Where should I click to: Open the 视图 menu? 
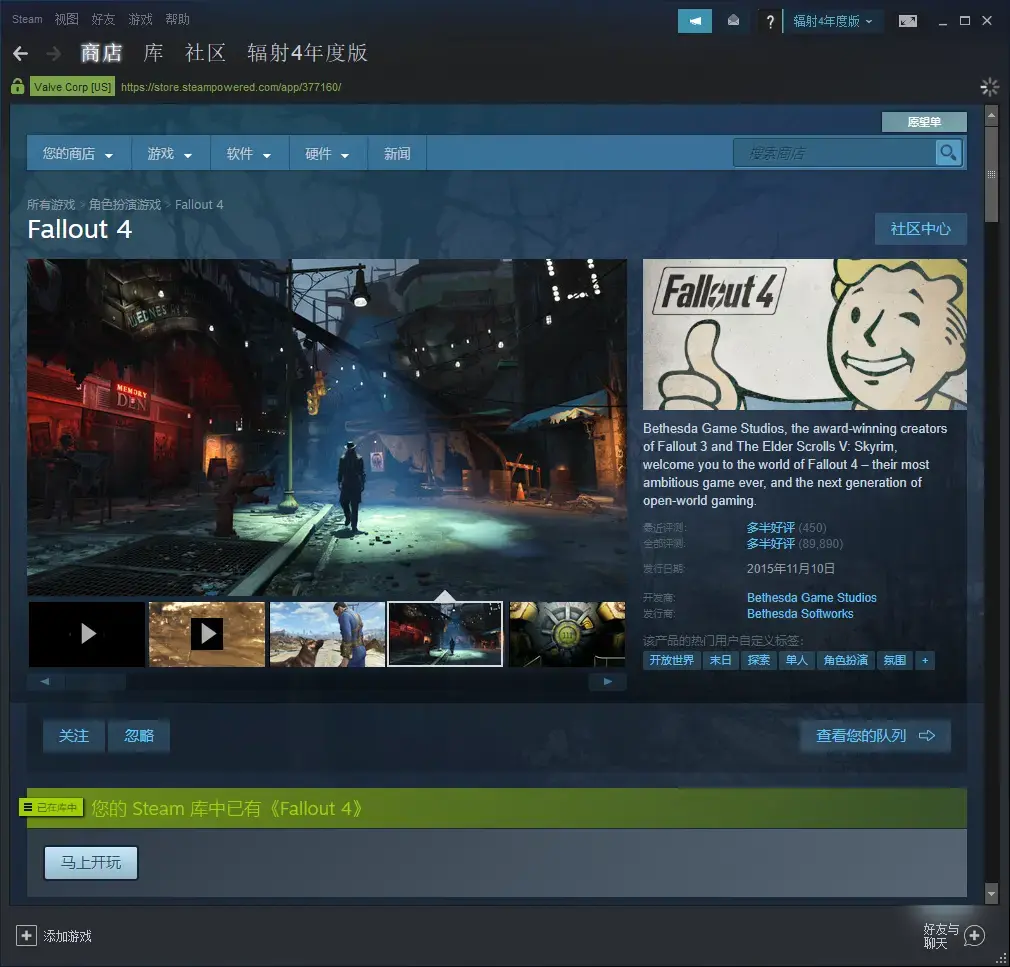[66, 19]
